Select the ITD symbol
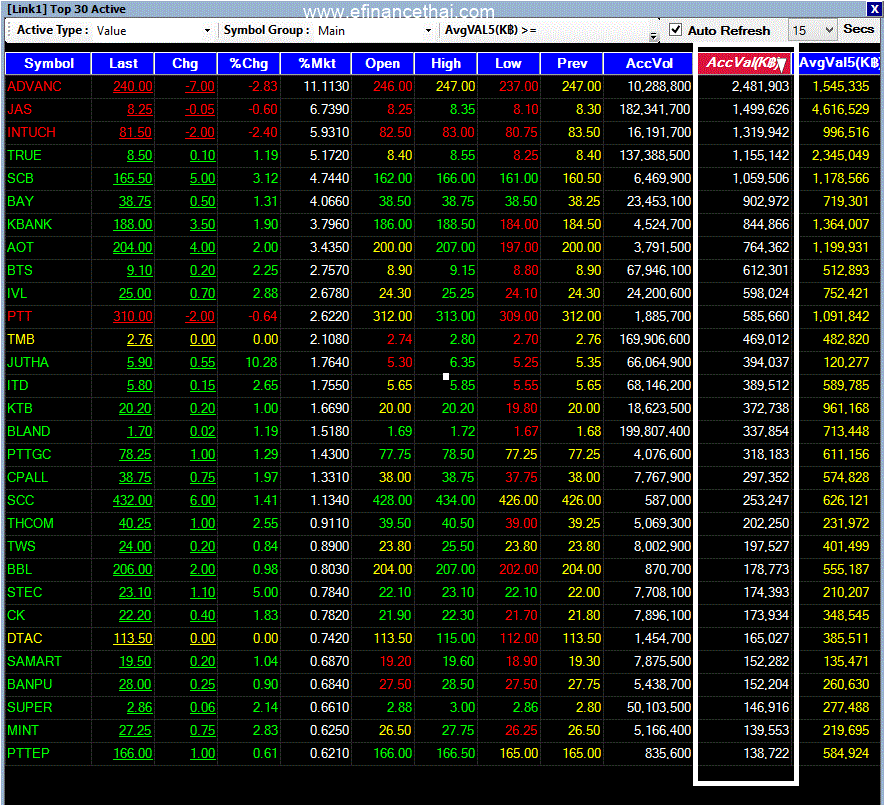The image size is (885, 805). click(x=17, y=386)
